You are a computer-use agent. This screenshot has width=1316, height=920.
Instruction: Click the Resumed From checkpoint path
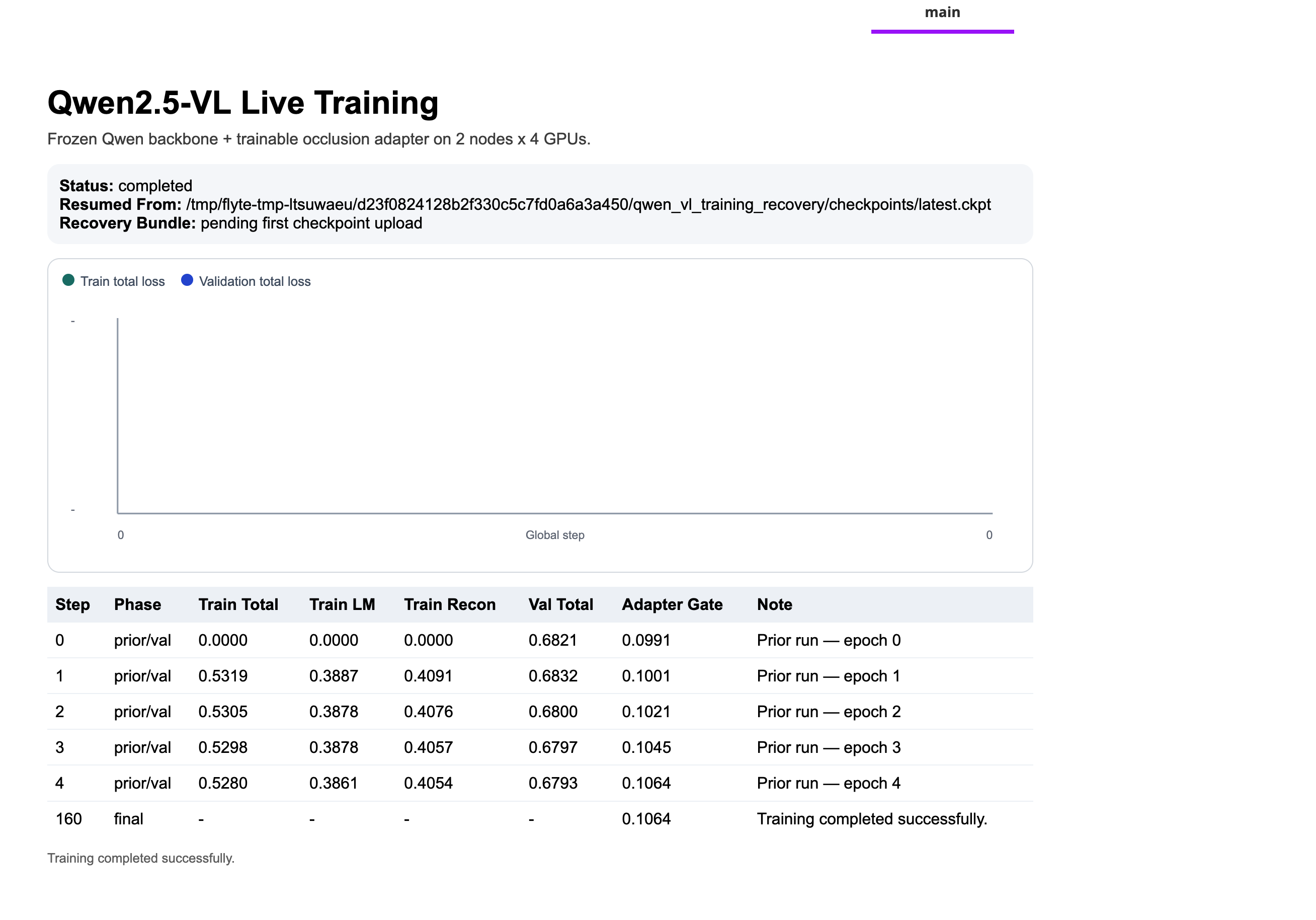click(x=588, y=205)
